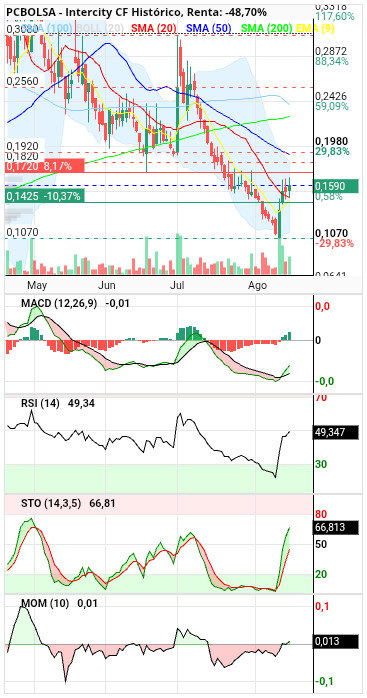
Task: Select the 0,1820 price level label
Action: pos(22,156)
